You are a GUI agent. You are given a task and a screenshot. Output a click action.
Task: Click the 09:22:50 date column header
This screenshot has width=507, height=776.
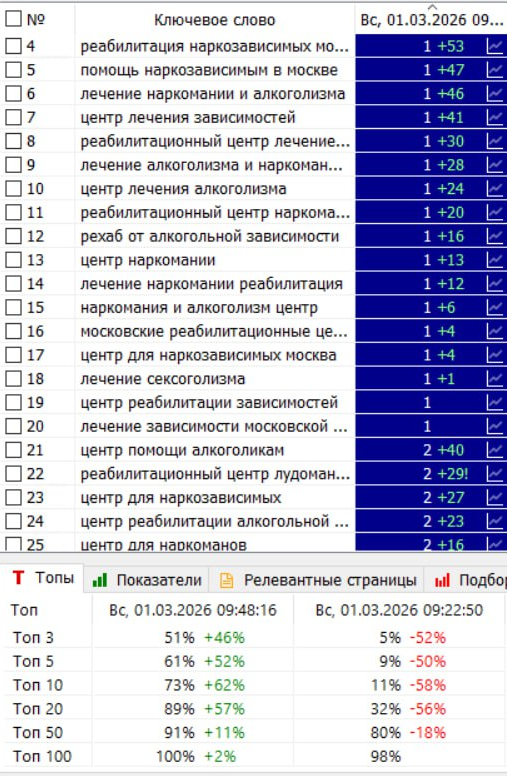pos(399,610)
